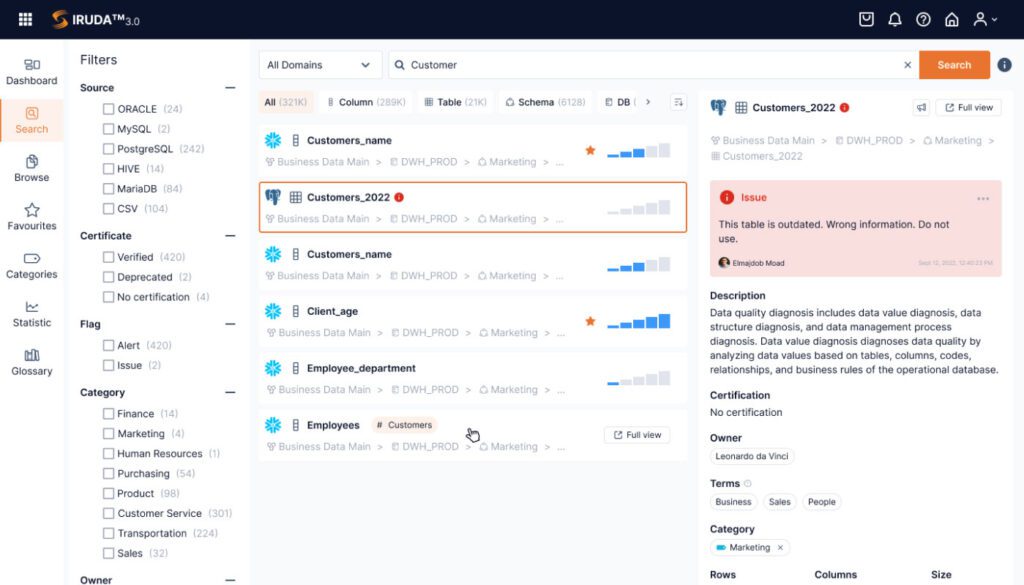Open the All Domains dropdown
This screenshot has width=1024, height=585.
pos(319,65)
